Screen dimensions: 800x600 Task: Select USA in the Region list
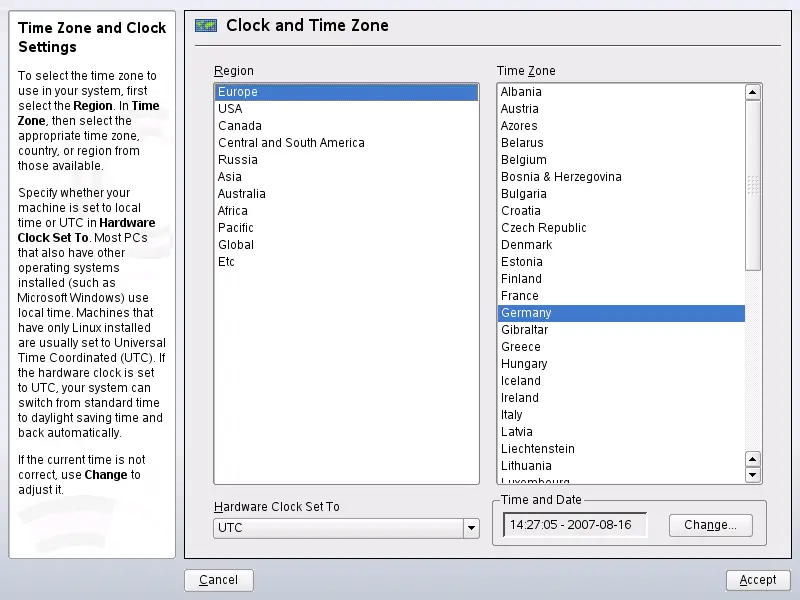click(230, 109)
